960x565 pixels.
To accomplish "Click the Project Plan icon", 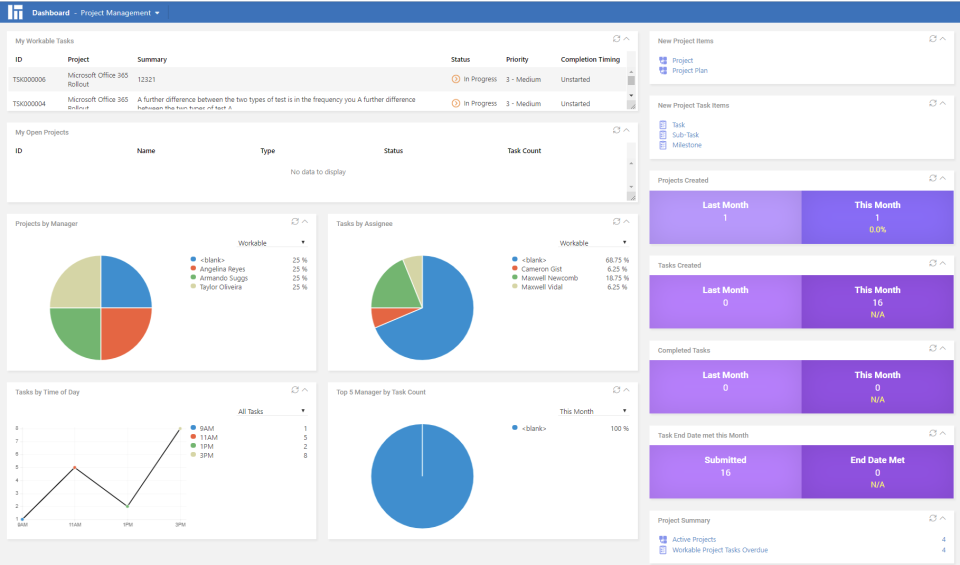I will tap(663, 71).
